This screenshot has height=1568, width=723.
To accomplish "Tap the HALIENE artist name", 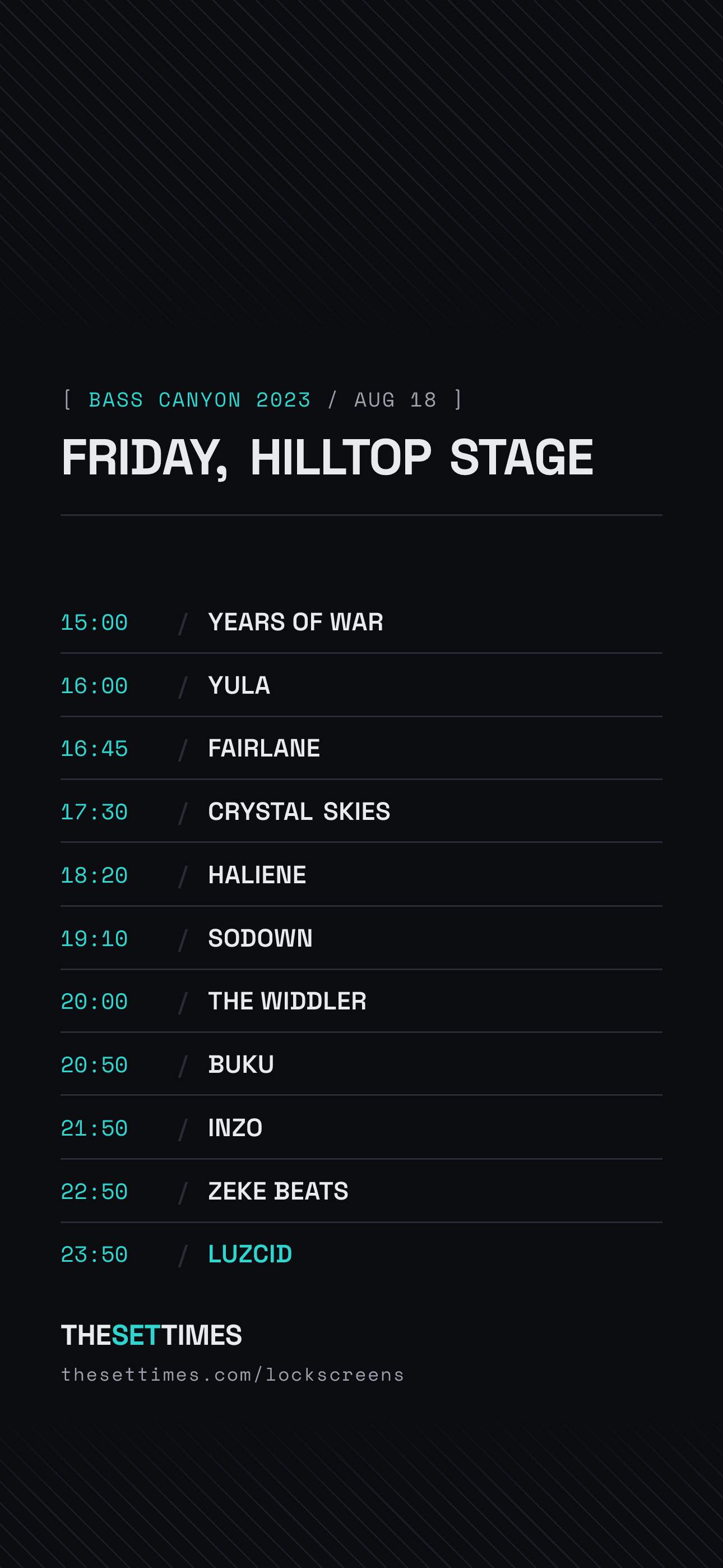I will [257, 875].
